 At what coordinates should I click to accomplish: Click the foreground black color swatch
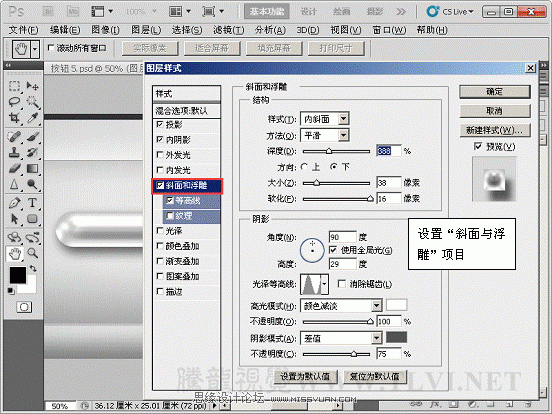click(x=18, y=275)
